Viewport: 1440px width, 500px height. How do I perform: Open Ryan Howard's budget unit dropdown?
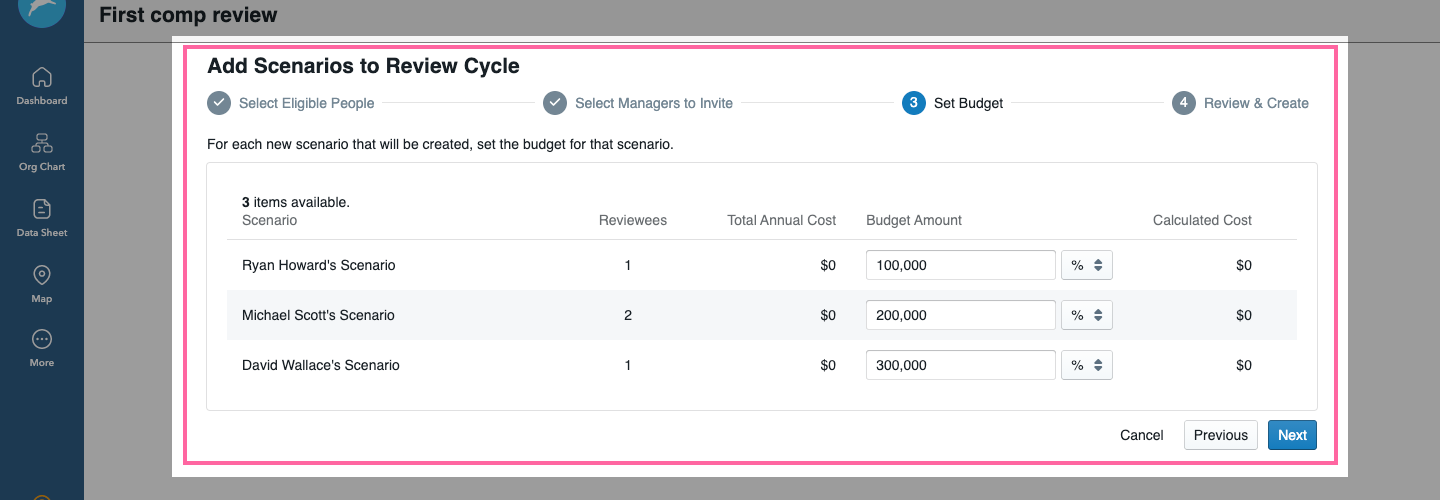pyautogui.click(x=1087, y=265)
